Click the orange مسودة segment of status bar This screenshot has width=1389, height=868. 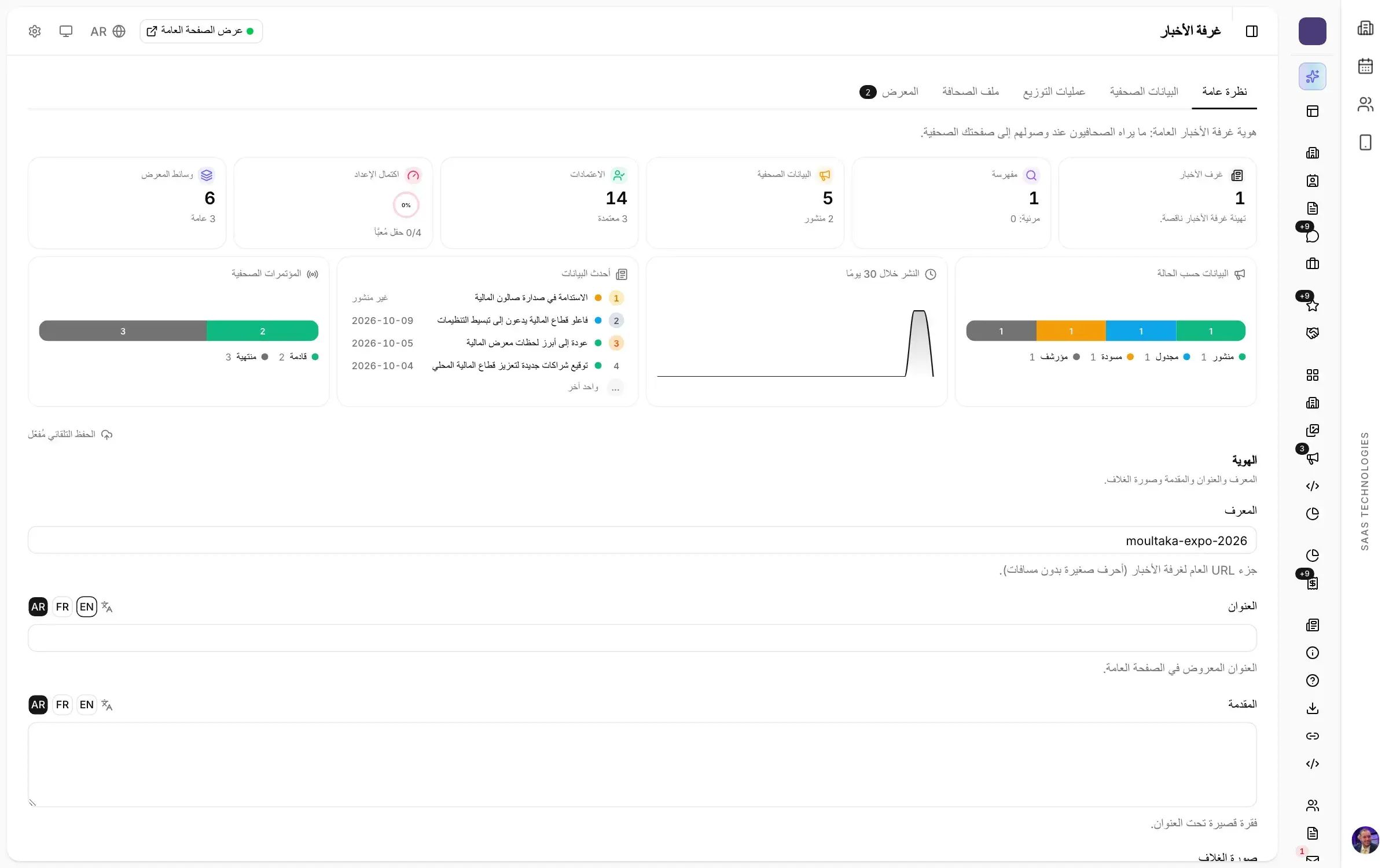pyautogui.click(x=1071, y=331)
